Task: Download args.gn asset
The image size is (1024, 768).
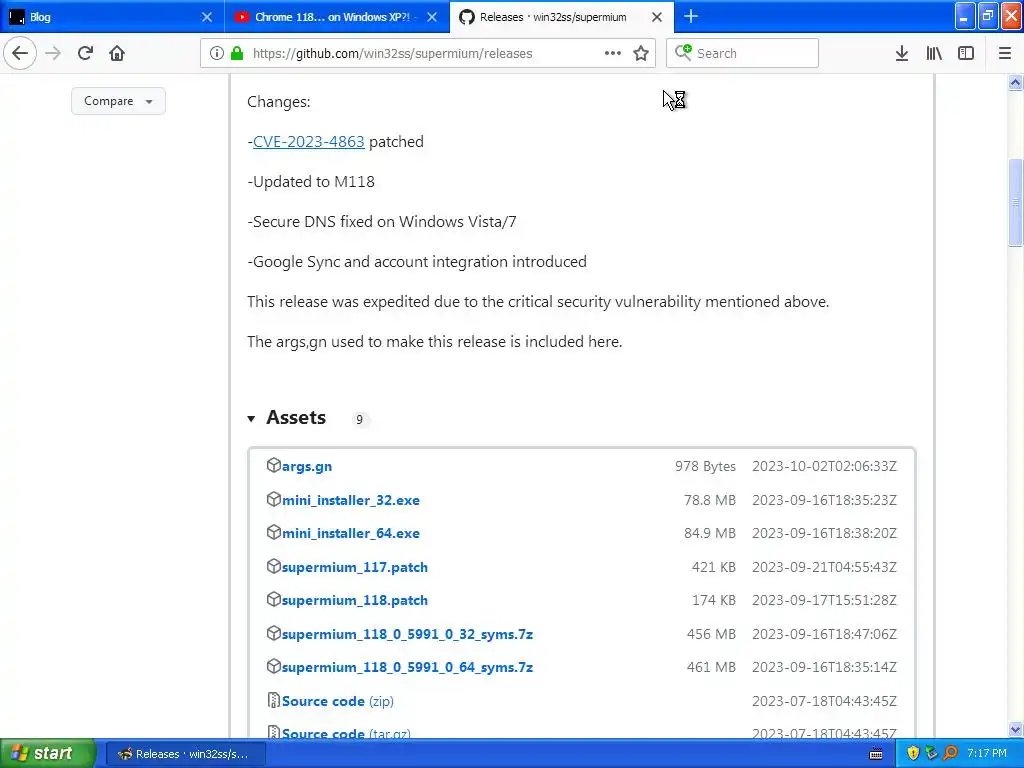Action: [307, 466]
